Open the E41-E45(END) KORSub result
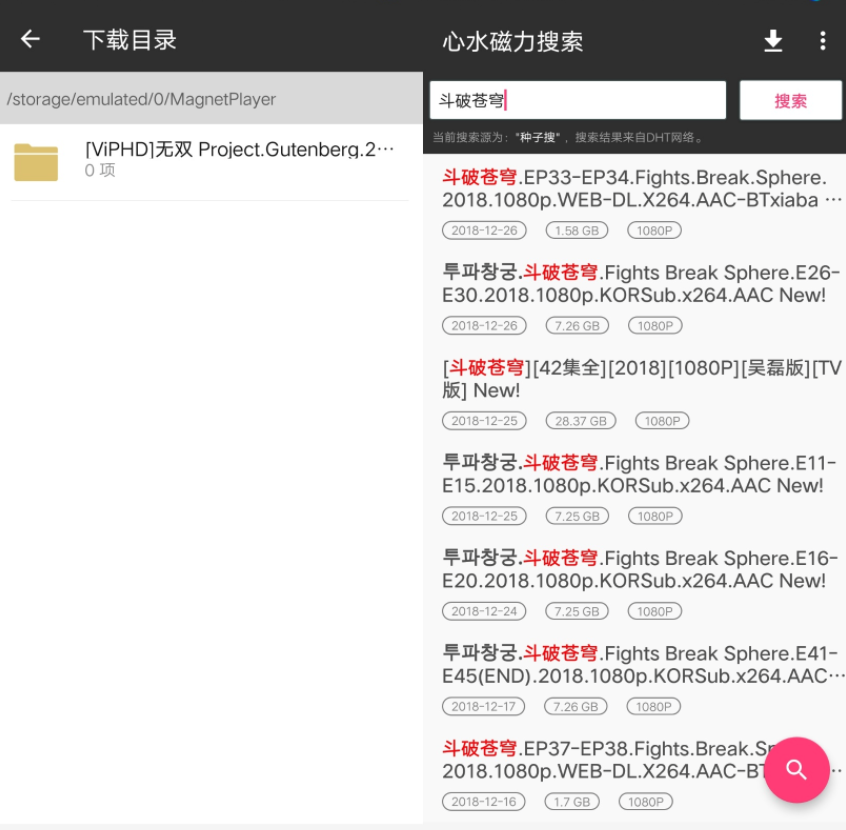This screenshot has width=846, height=830. pyautogui.click(x=634, y=663)
